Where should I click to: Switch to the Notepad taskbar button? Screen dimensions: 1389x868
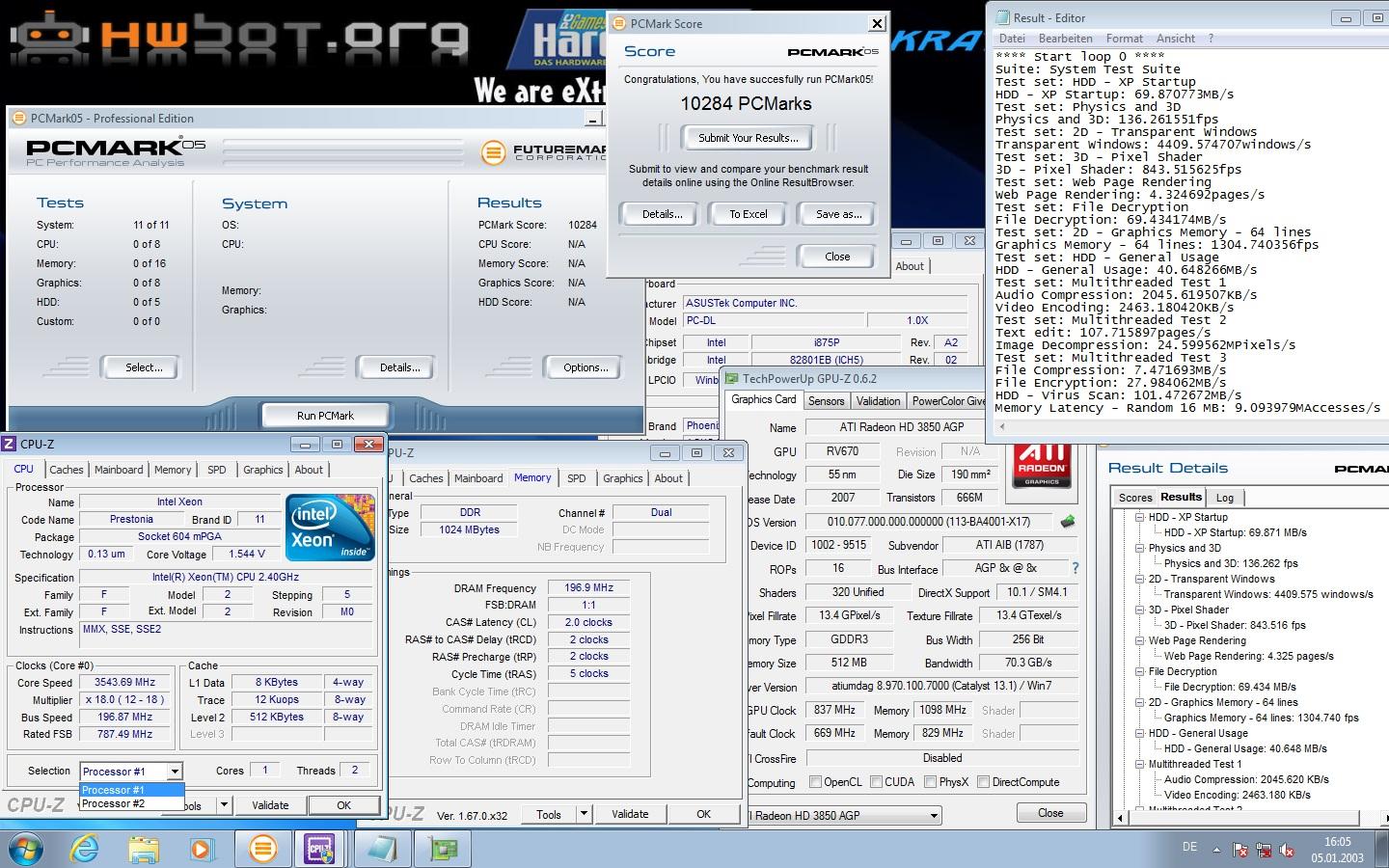pyautogui.click(x=381, y=850)
